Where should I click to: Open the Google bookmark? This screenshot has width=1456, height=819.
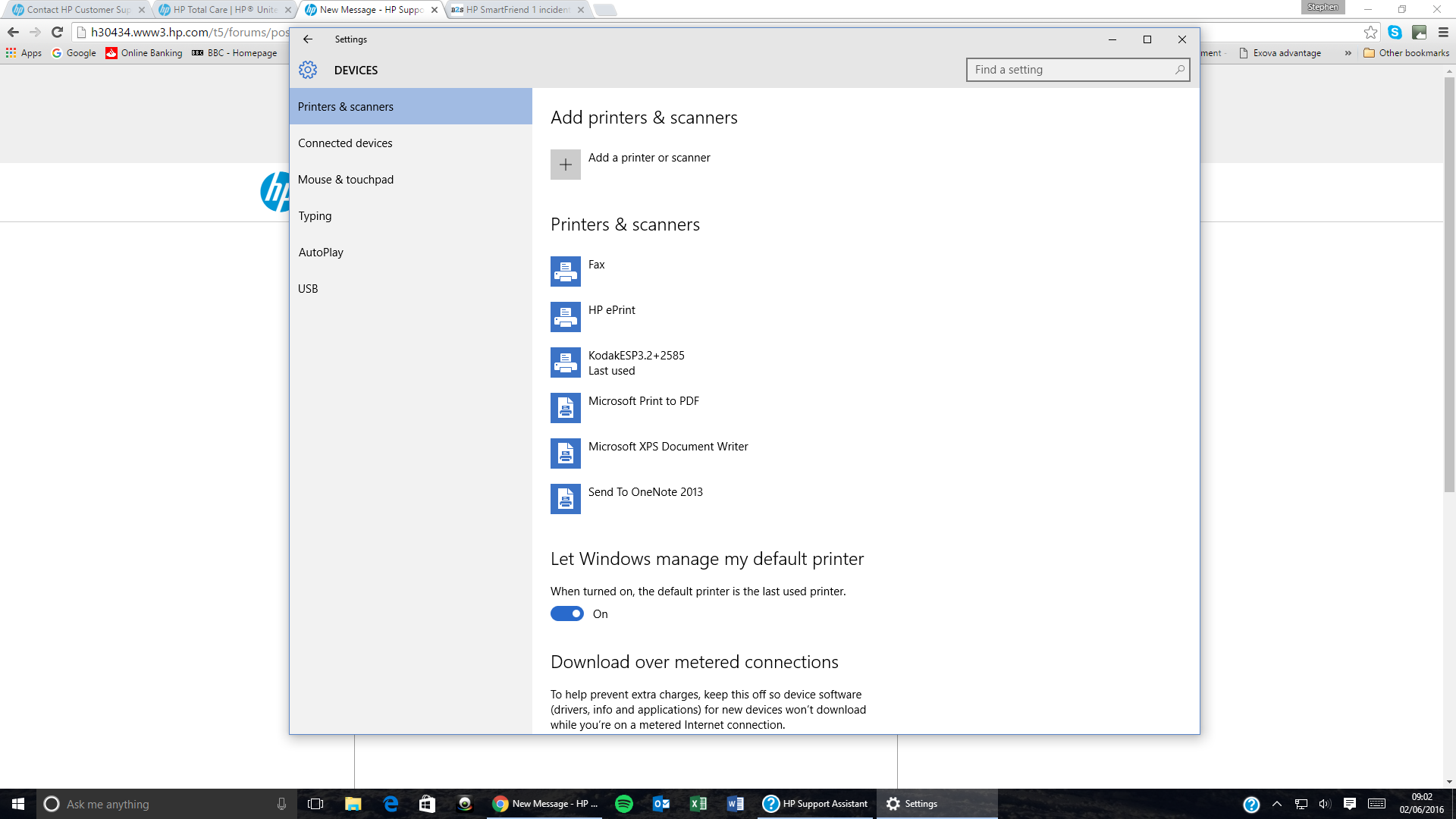pos(74,53)
